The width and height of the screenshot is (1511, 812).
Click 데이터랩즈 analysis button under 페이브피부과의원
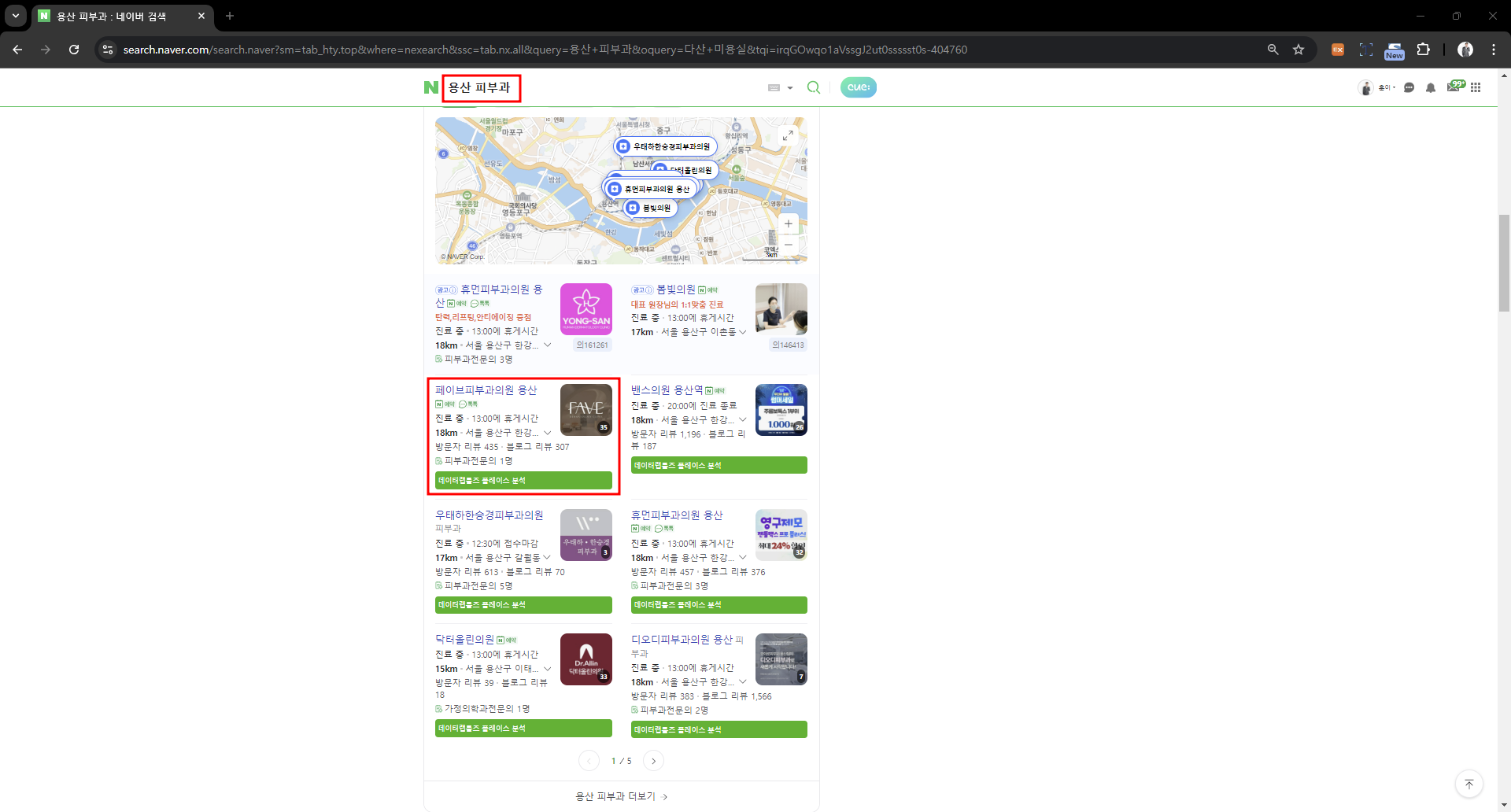pyautogui.click(x=523, y=481)
